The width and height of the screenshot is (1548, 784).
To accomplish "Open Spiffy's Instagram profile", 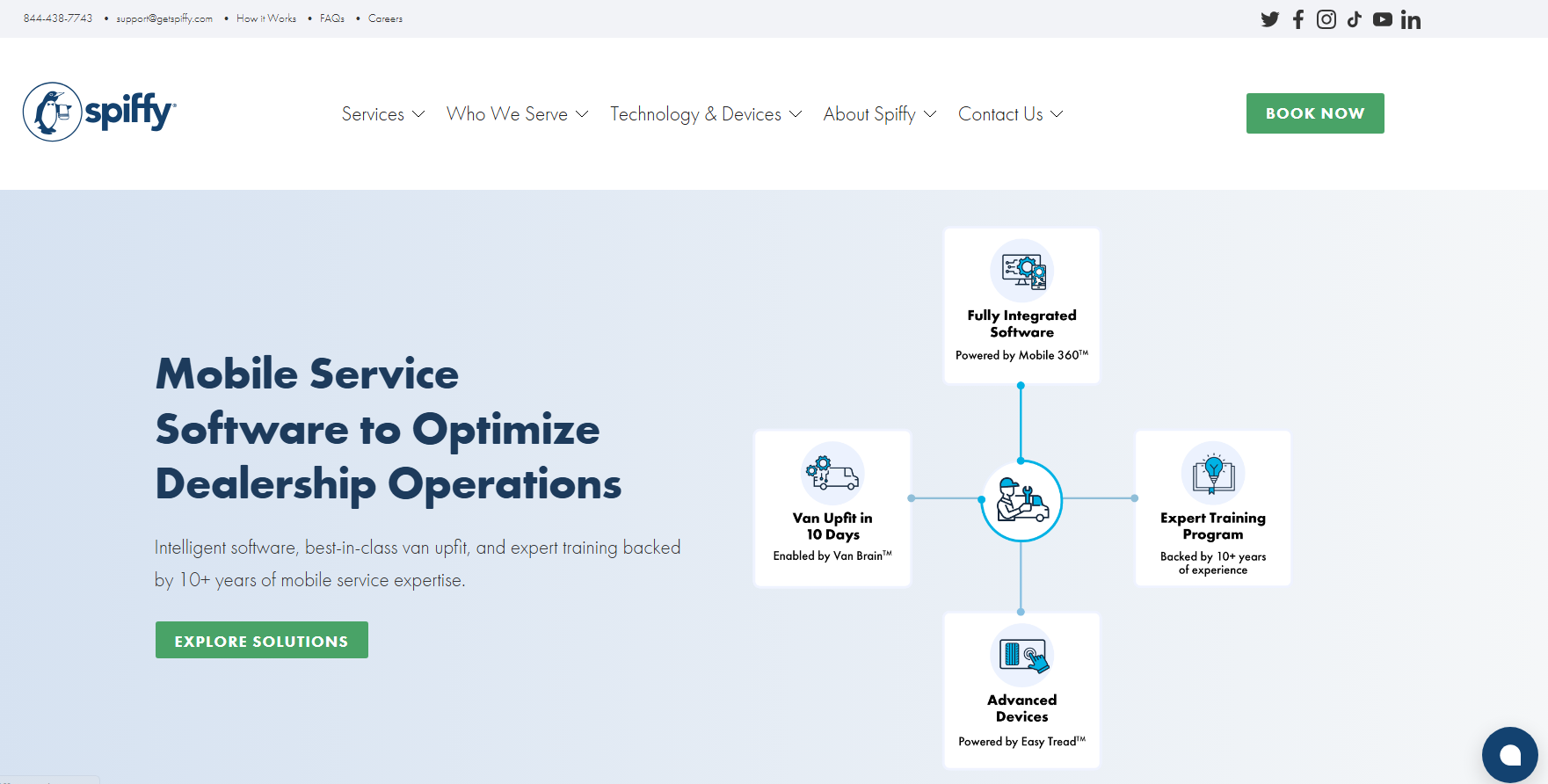I will [1326, 19].
